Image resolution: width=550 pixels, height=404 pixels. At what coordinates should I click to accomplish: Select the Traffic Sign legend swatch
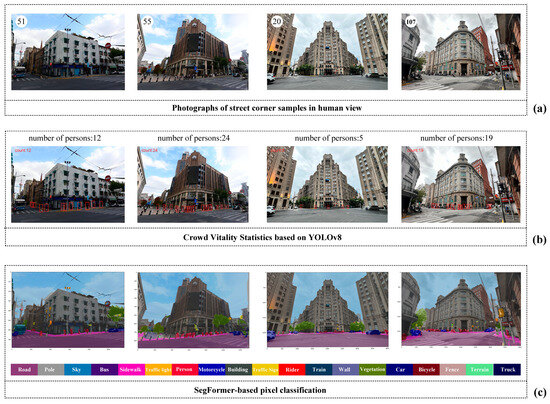pos(266,370)
